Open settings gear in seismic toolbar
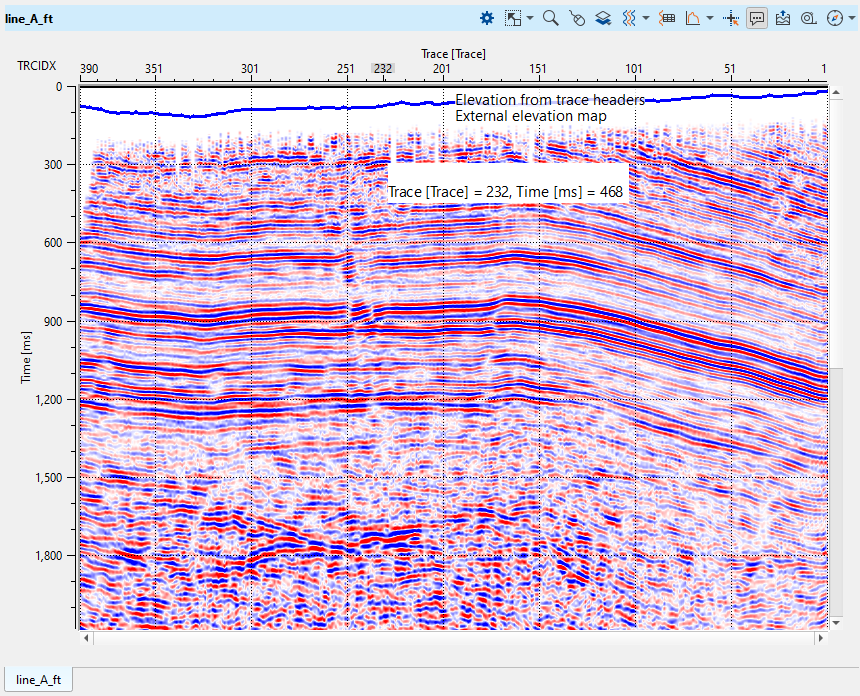 click(487, 18)
